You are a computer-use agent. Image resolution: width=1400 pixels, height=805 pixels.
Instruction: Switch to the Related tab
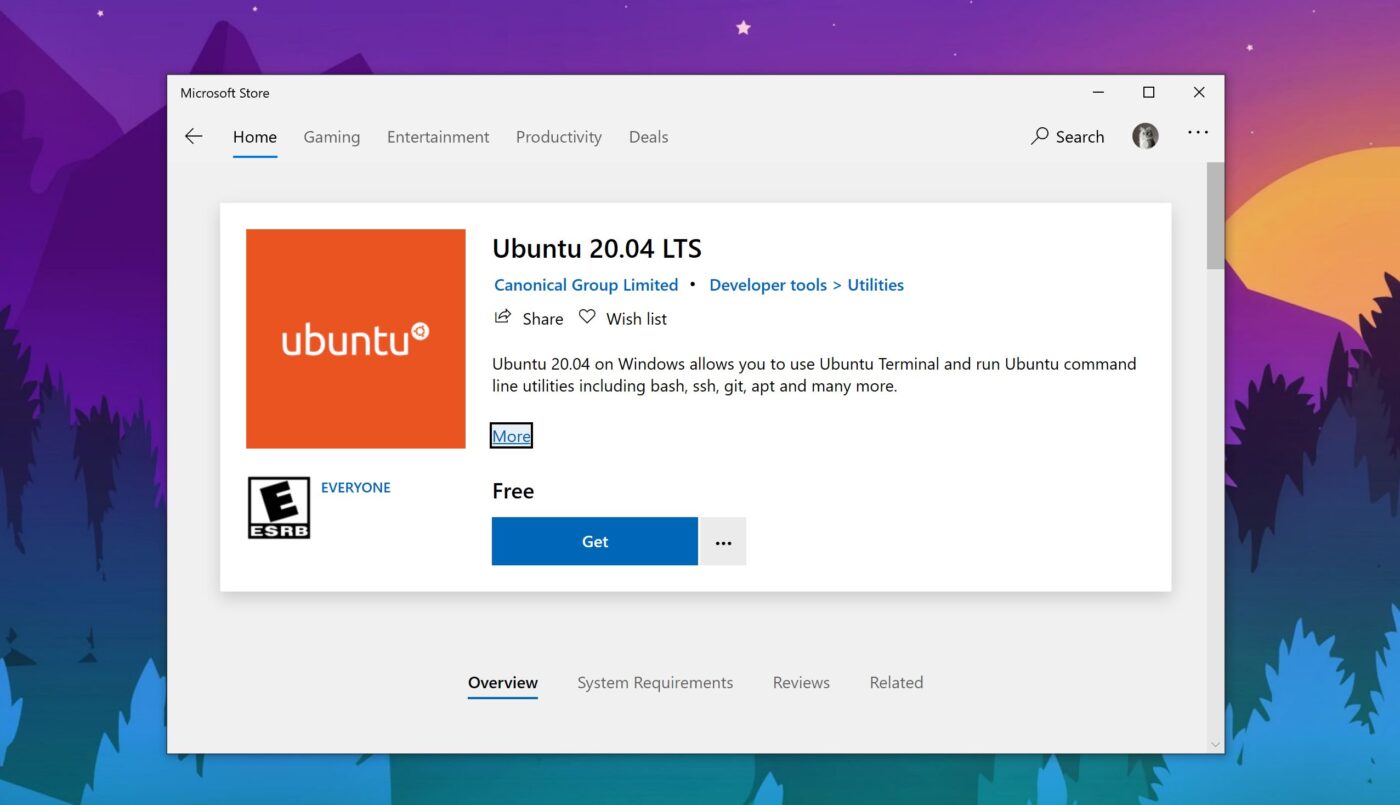(x=895, y=682)
